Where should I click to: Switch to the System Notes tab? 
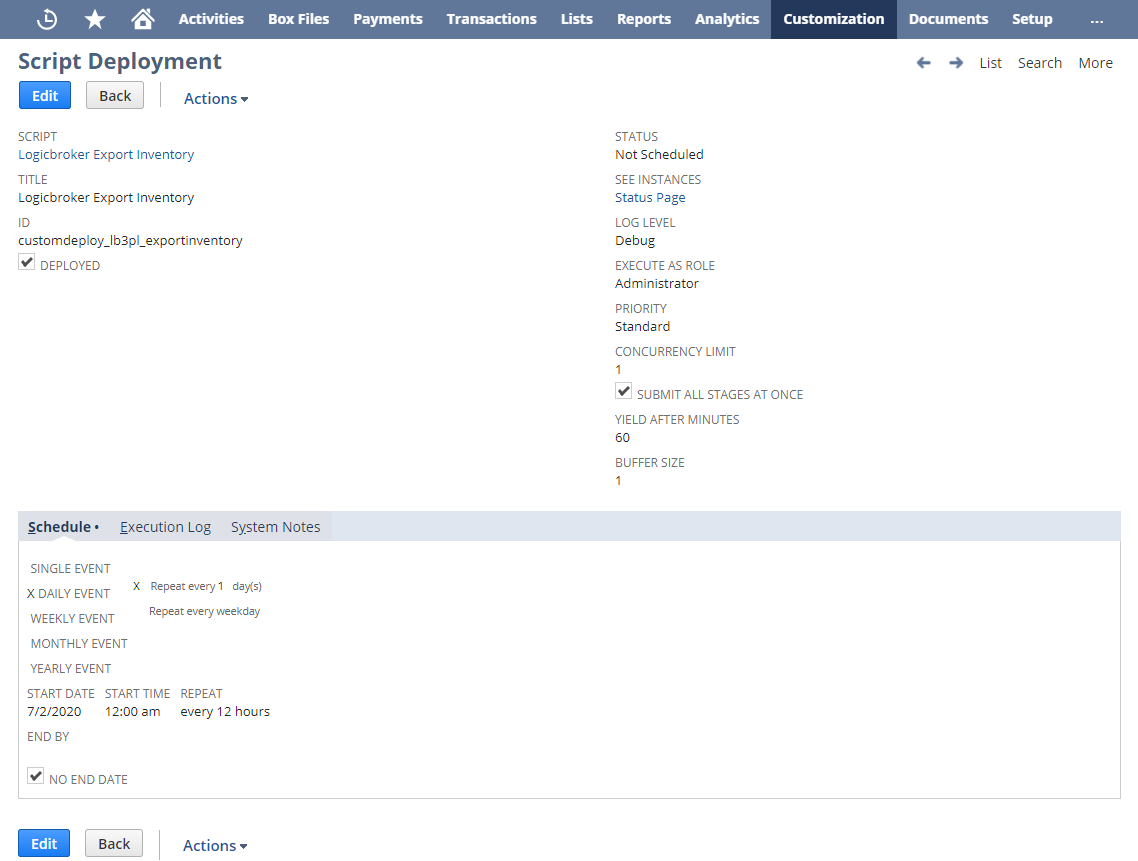click(x=275, y=527)
